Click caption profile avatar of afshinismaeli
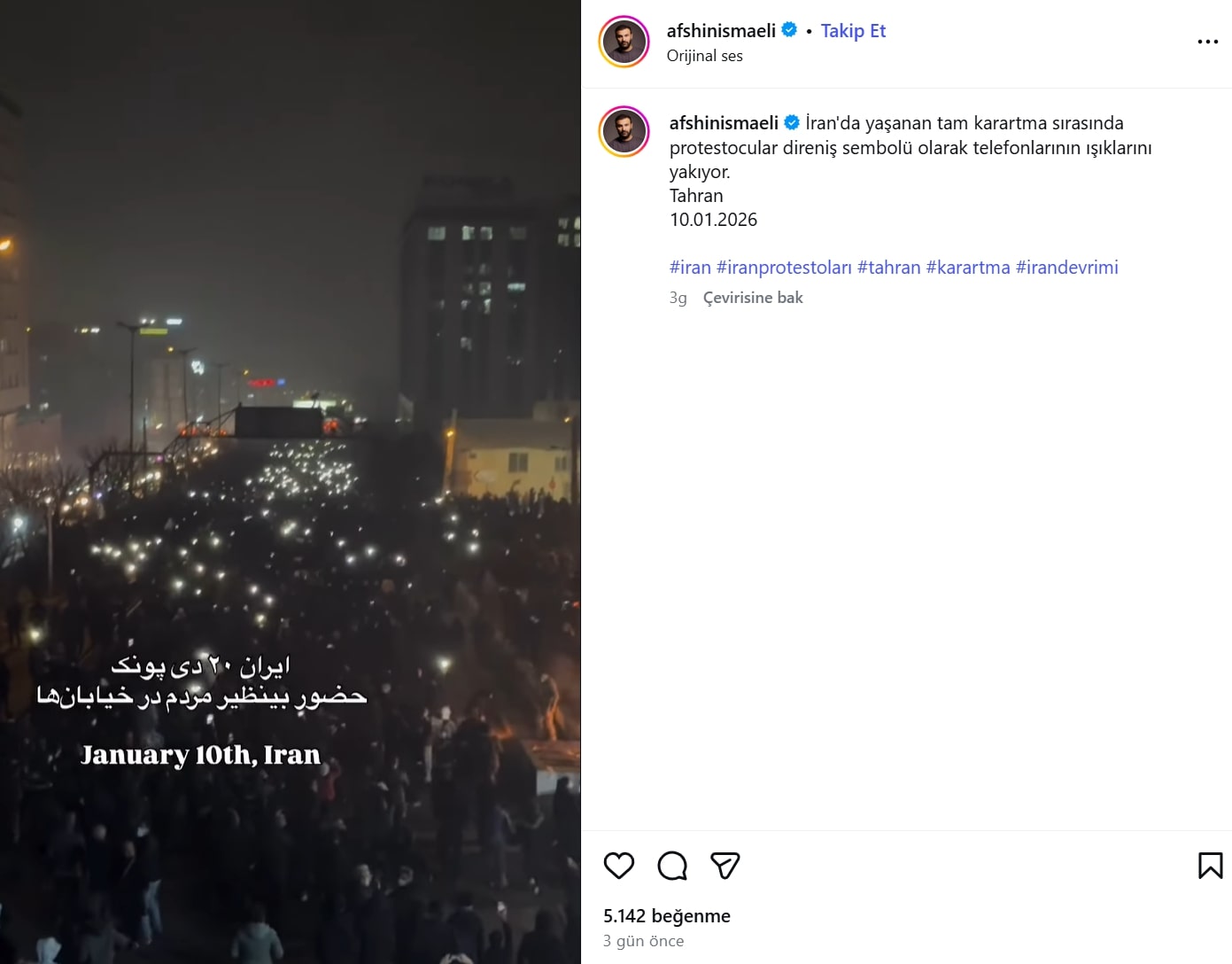The width and height of the screenshot is (1232, 964). (x=624, y=131)
